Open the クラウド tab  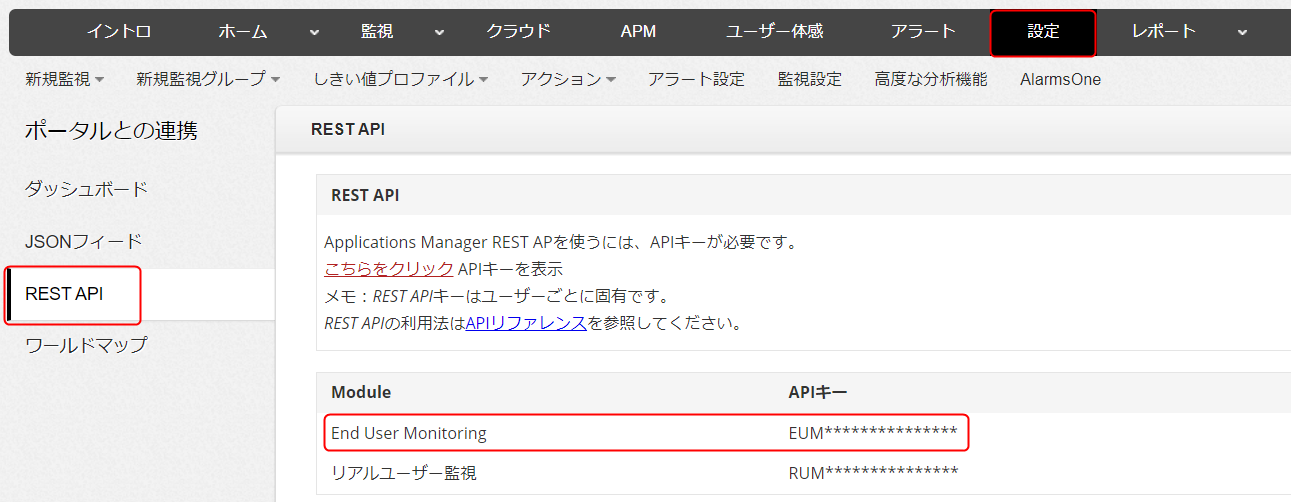click(x=518, y=31)
